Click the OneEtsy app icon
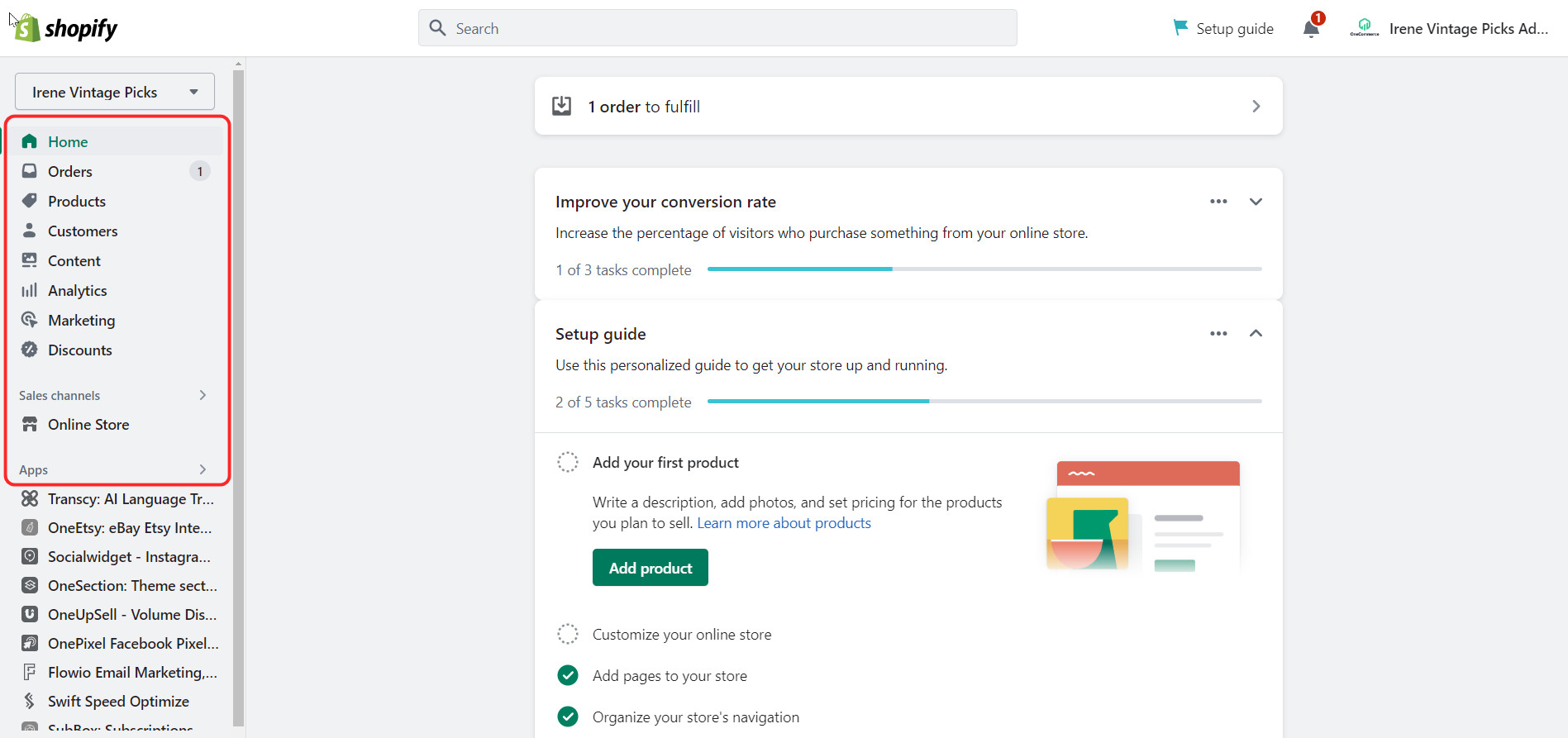The height and width of the screenshot is (738, 1568). point(30,527)
